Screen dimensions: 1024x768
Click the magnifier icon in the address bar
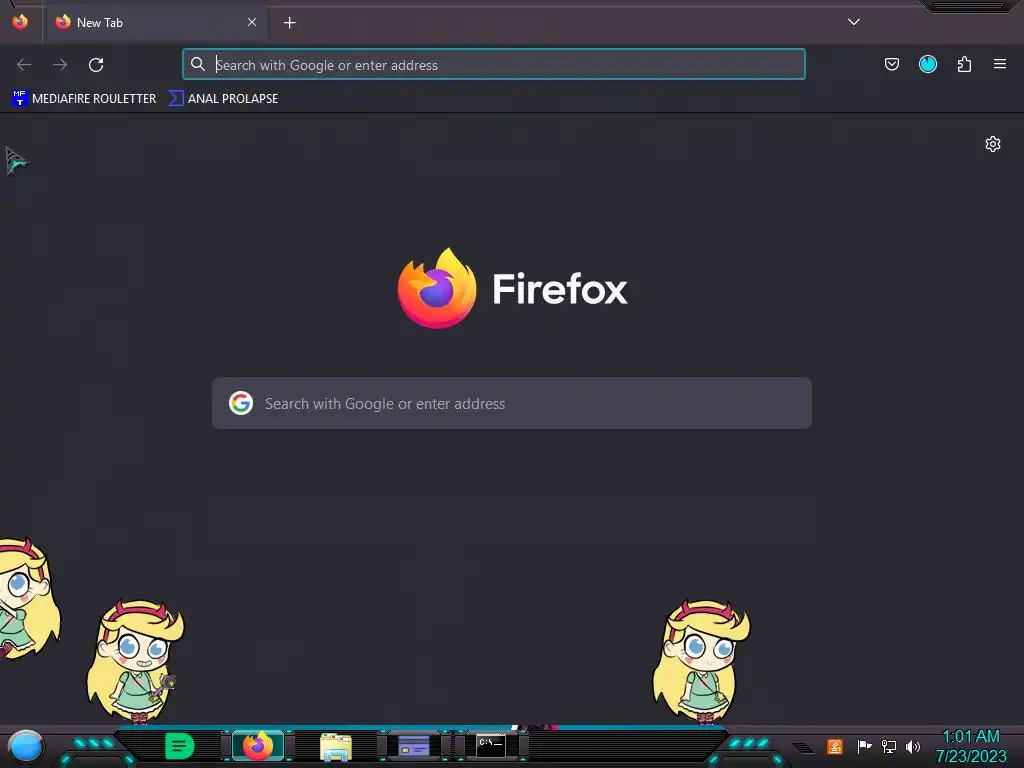click(197, 64)
